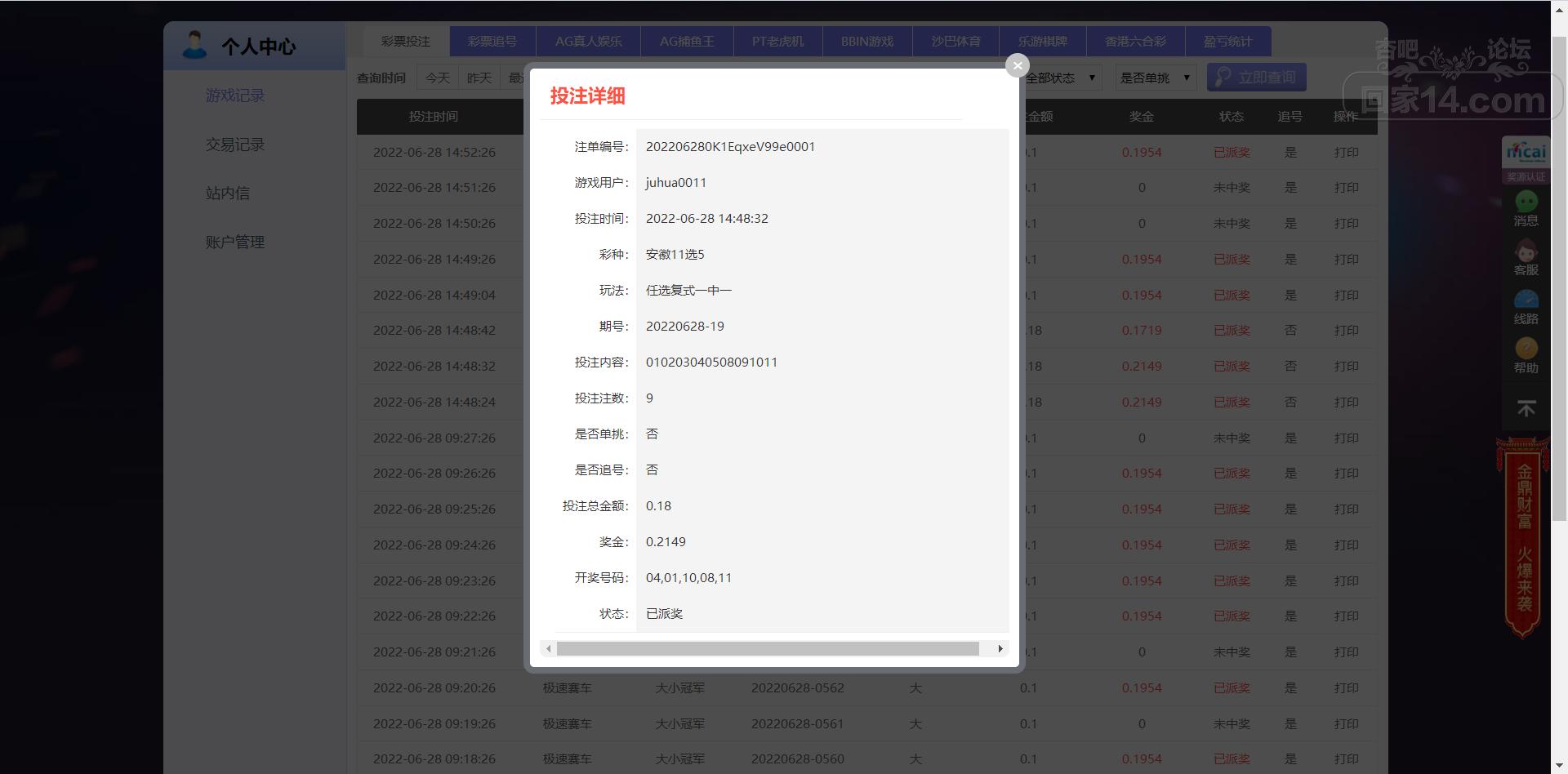Click the lottery type 安徽11选5

pos(675,255)
